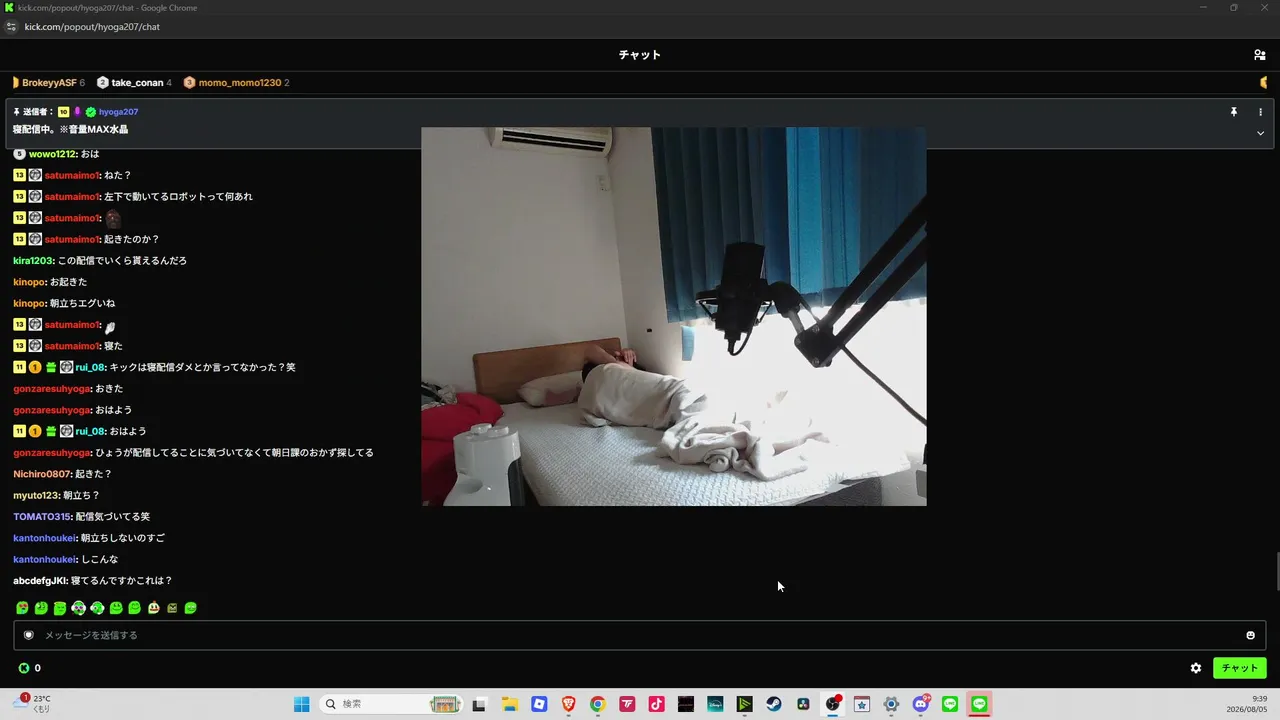Open kantonhoukei username on 'しこんな' message
The height and width of the screenshot is (720, 1280).
[x=45, y=559]
